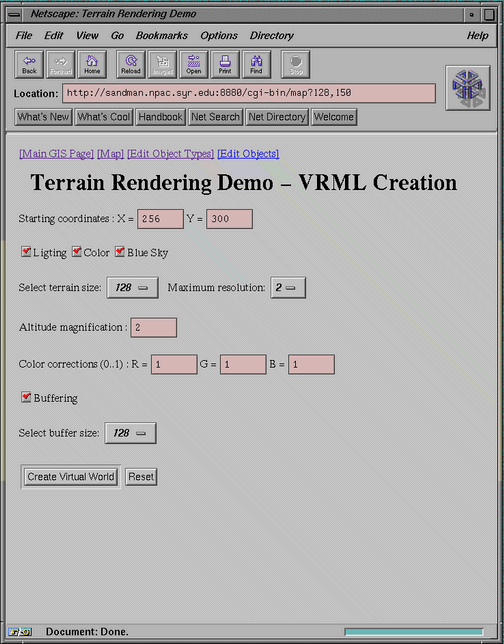
Task: Click the Create Virtual World button
Action: coord(71,477)
